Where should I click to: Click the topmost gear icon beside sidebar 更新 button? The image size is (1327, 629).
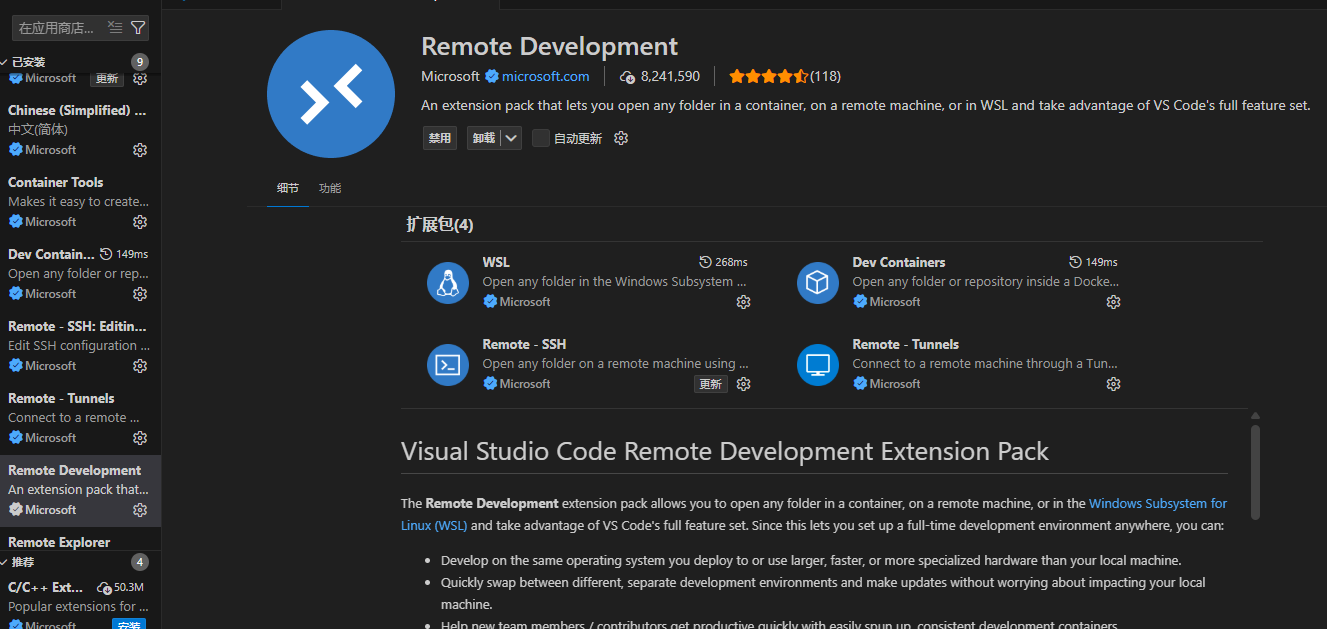coord(140,78)
